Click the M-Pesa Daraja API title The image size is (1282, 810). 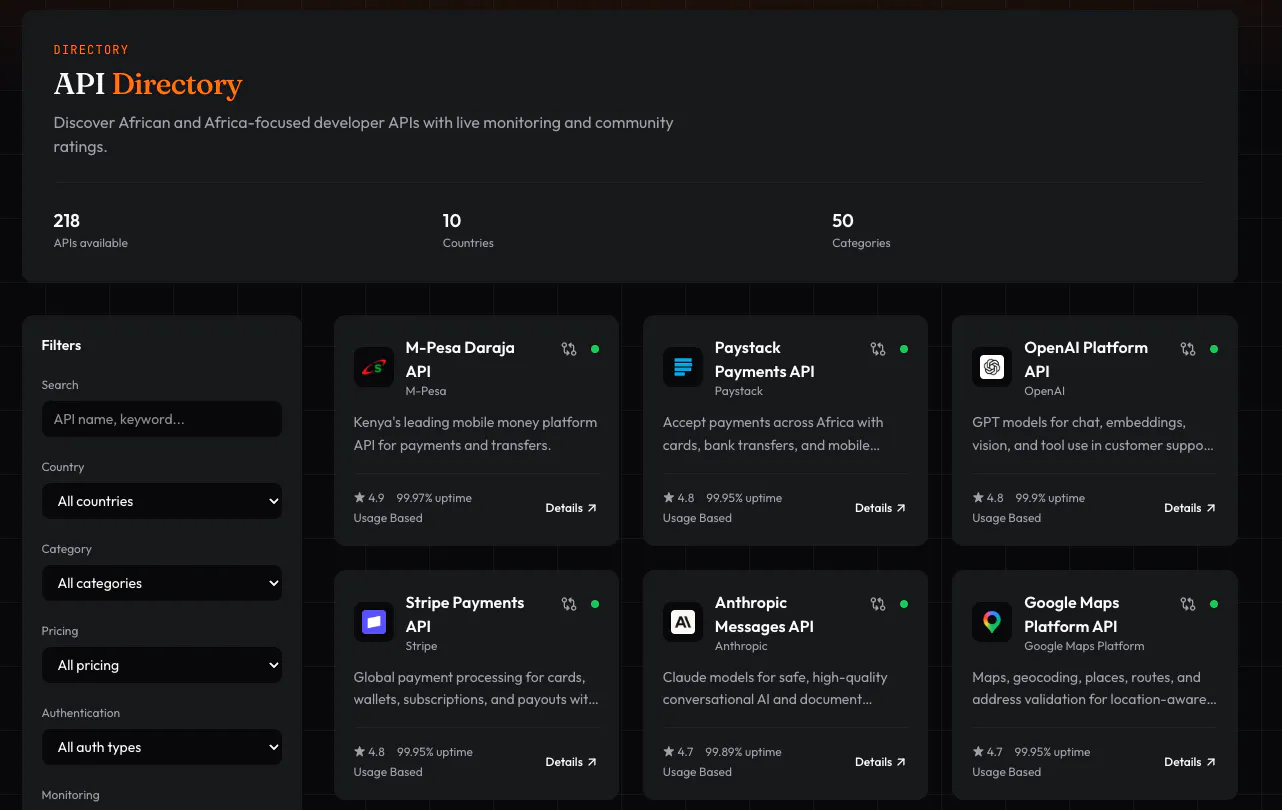click(x=460, y=359)
